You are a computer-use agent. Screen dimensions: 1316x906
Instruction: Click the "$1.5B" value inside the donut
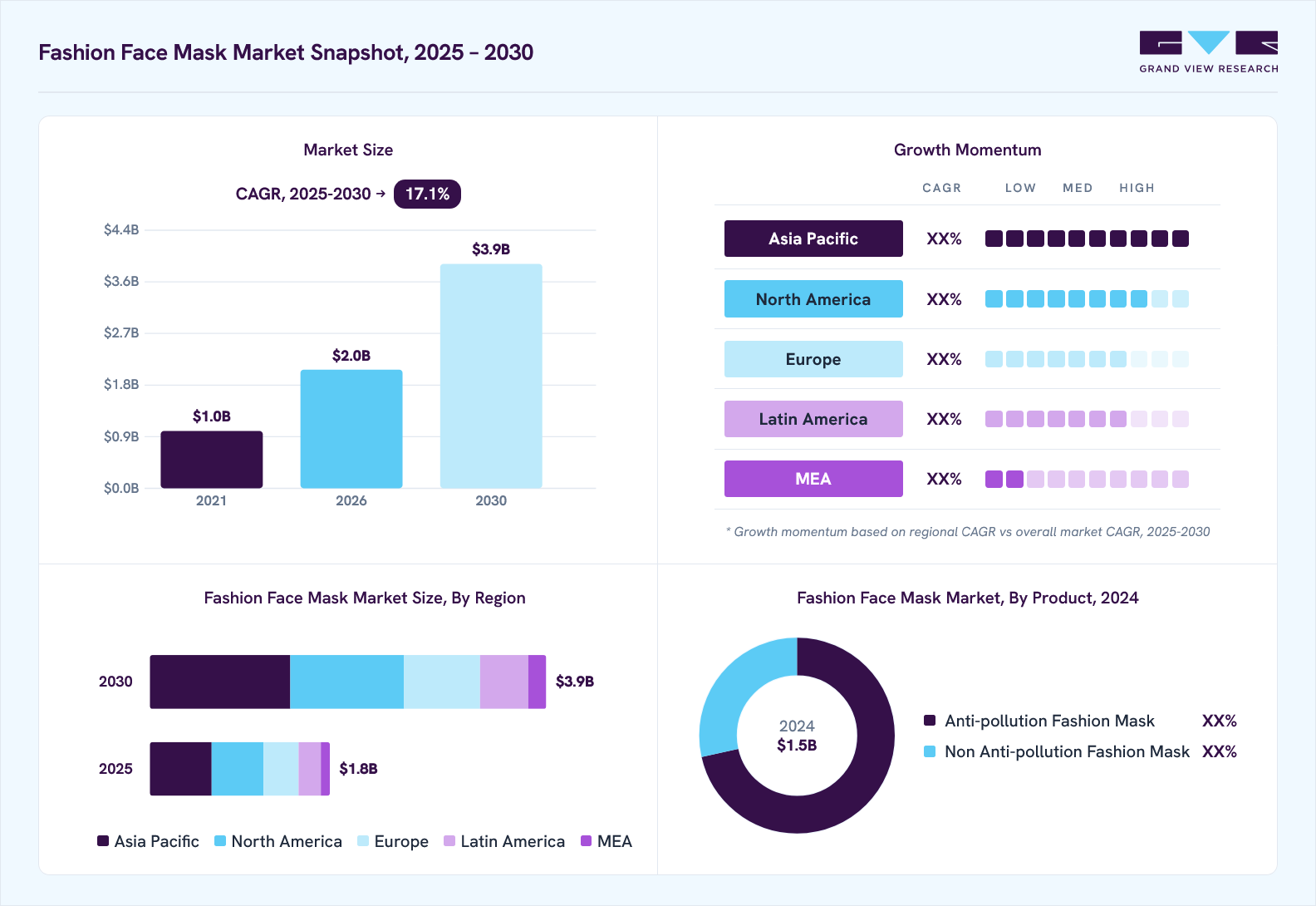[797, 746]
